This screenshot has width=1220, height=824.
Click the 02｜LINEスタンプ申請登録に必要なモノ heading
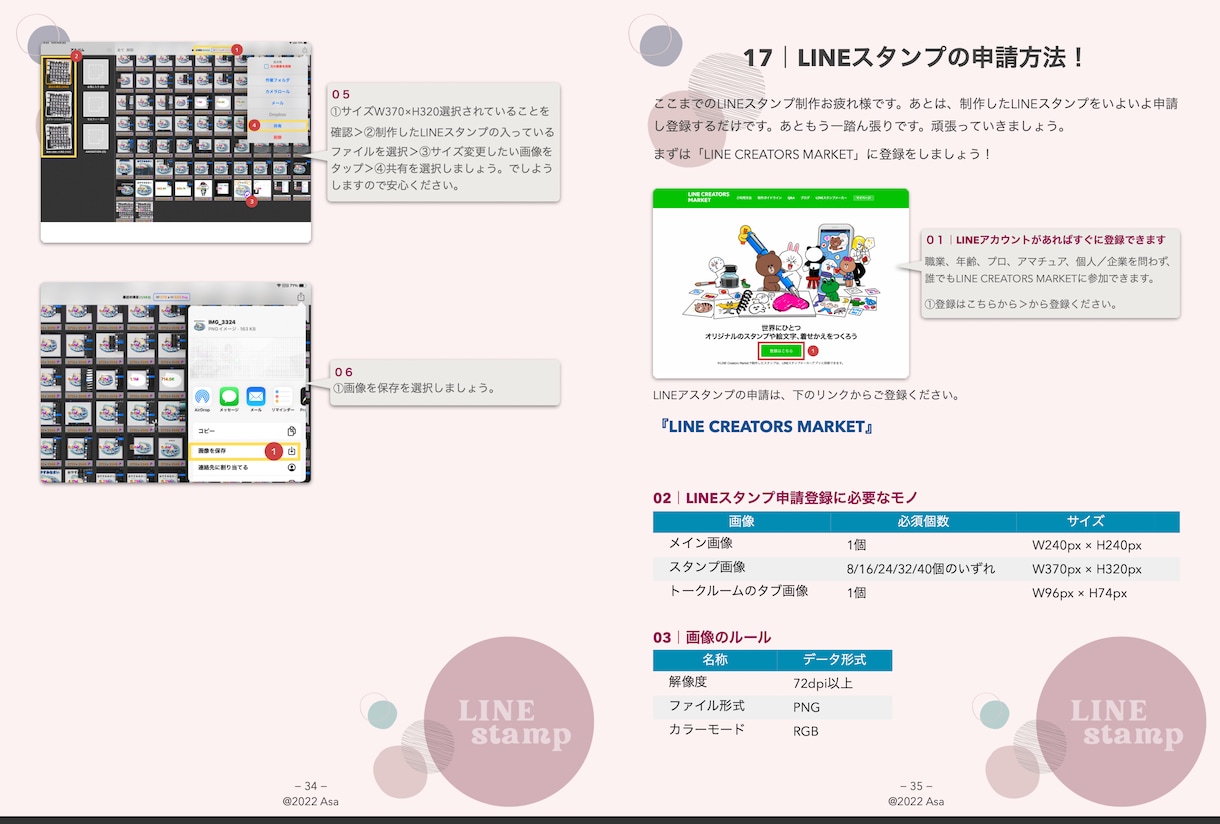coord(785,497)
